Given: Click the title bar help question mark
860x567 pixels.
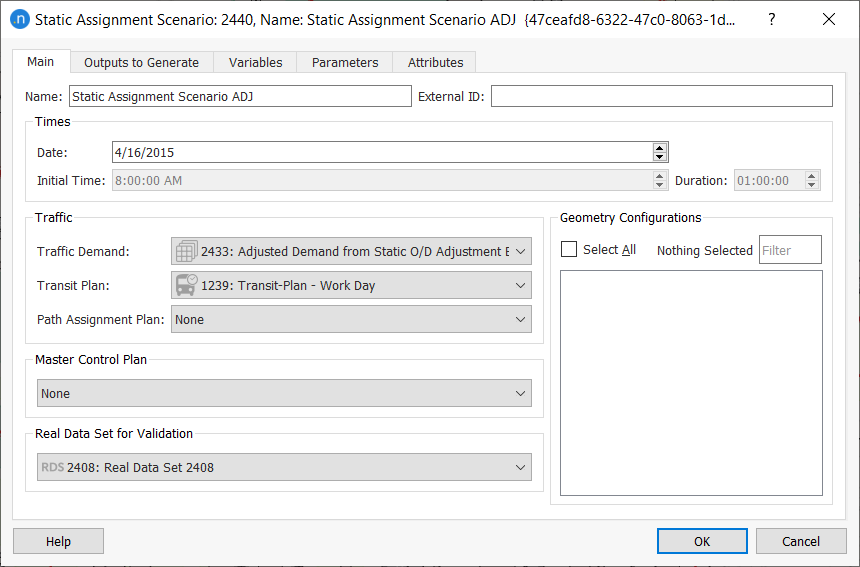Looking at the screenshot, I should pos(770,19).
